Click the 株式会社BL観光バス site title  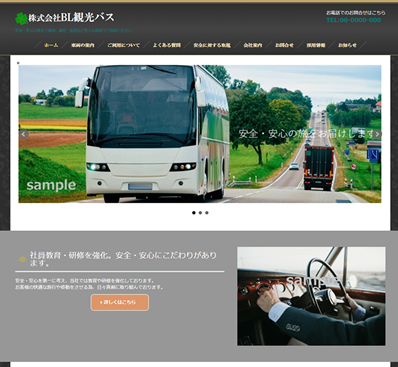(x=71, y=18)
